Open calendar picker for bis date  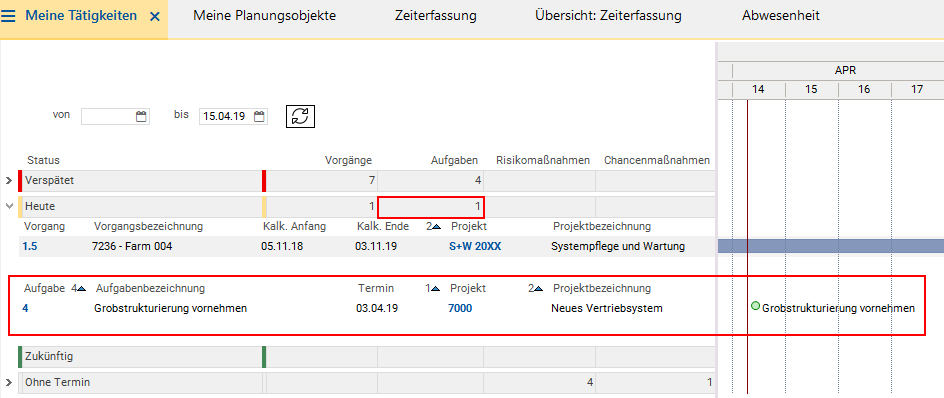[x=259, y=117]
